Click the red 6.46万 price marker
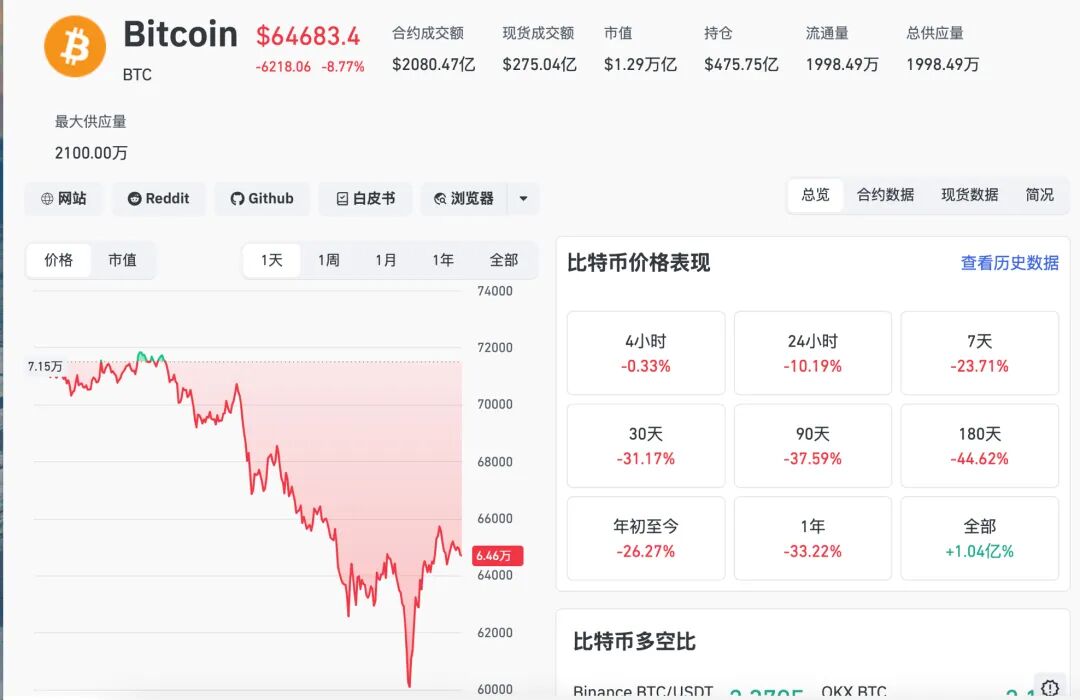 click(498, 555)
